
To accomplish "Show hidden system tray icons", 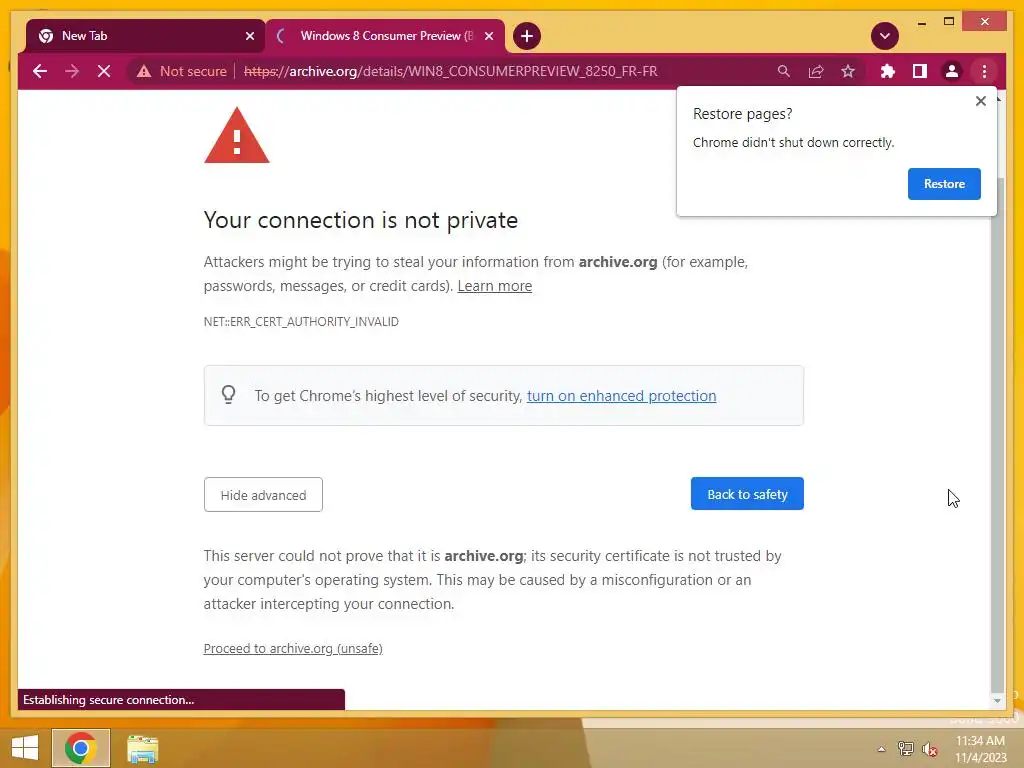I will (881, 749).
